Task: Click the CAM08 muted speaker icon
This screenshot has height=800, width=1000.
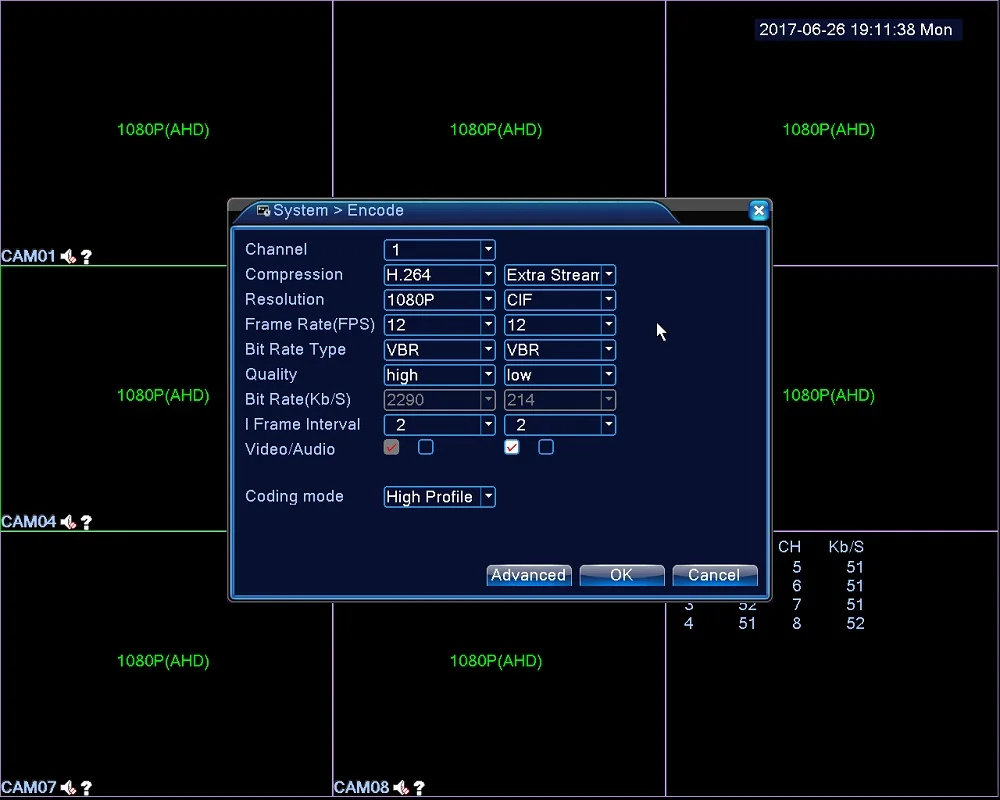Action: (401, 787)
